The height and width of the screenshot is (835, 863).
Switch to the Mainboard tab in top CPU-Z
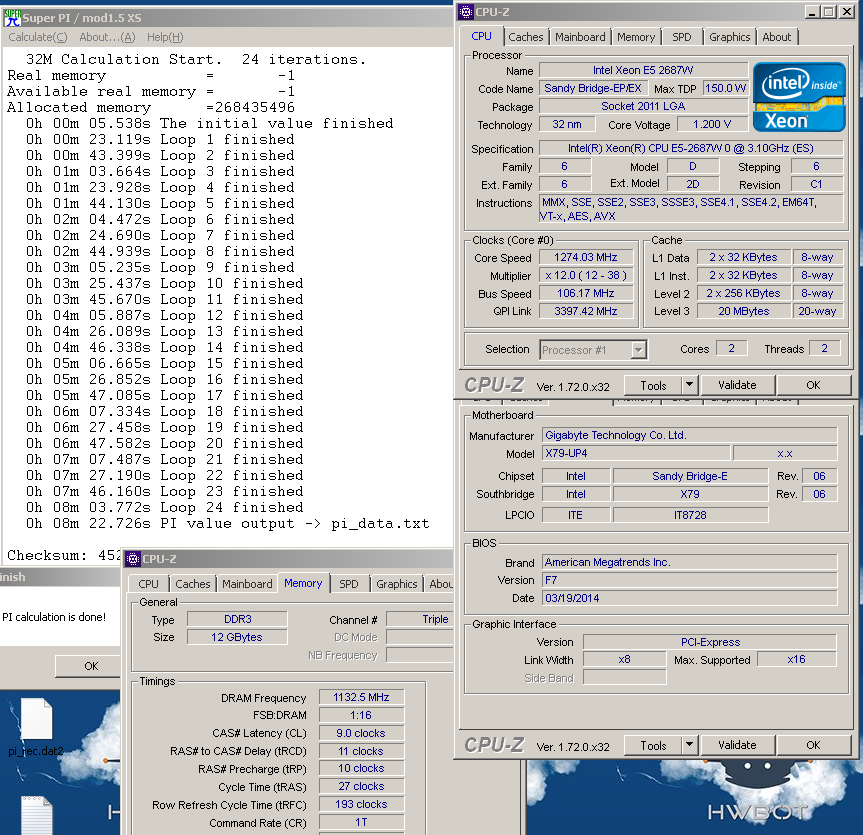pos(580,37)
